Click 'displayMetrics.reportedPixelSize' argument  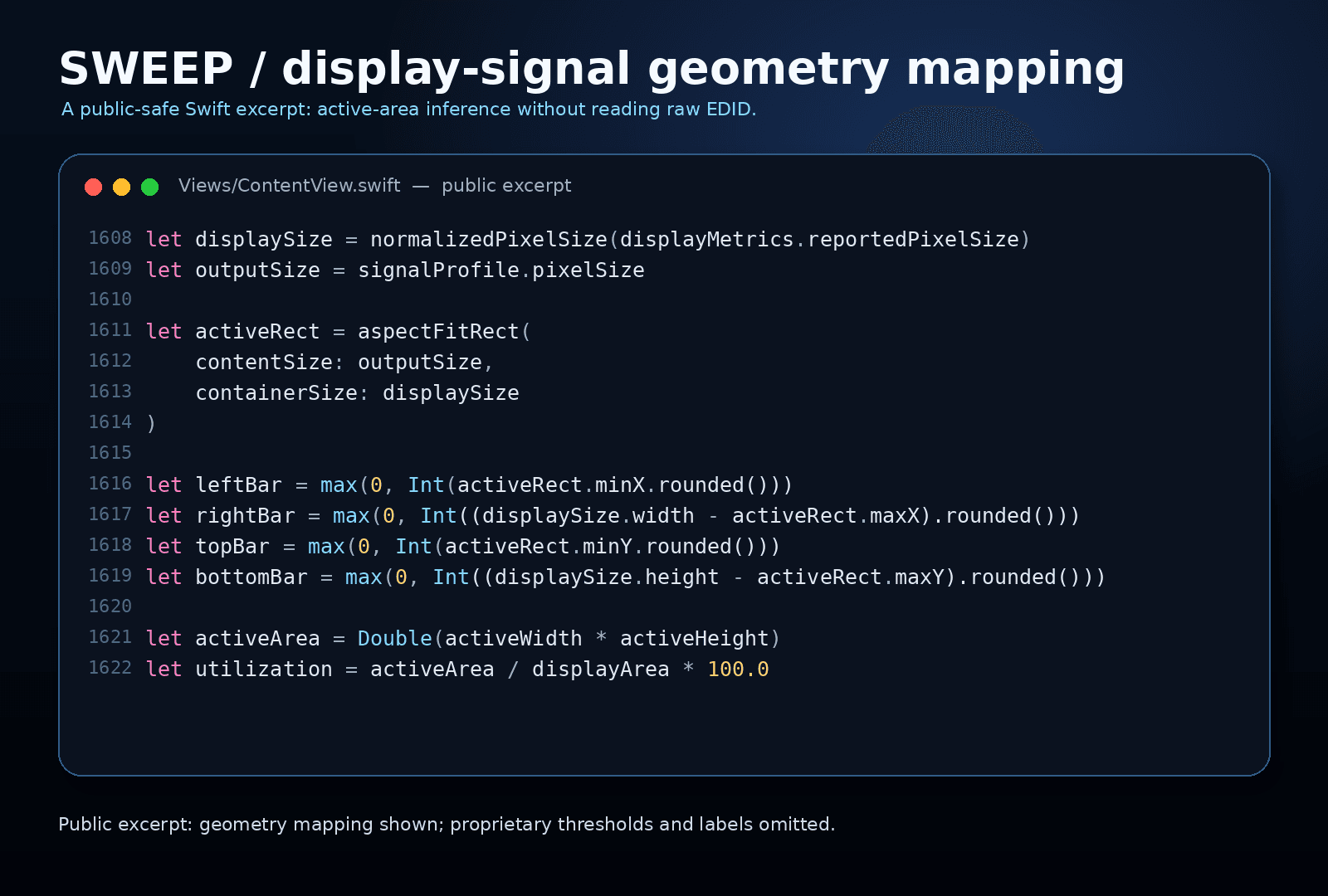click(819, 240)
